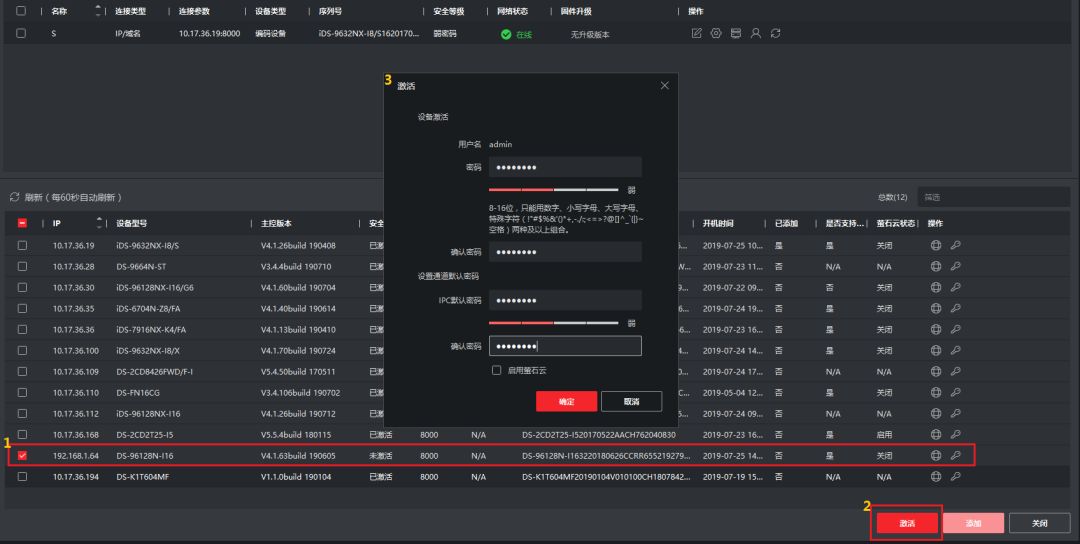This screenshot has width=1080, height=544.
Task: Check the box for device 10.17.36.19
Action: 22,246
